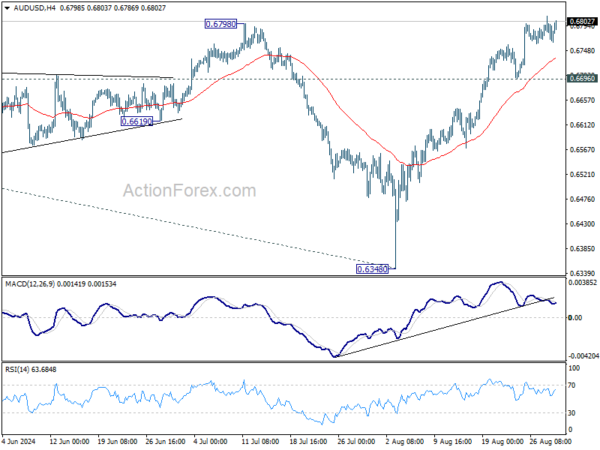
Task: Click the RSI scale level 70
Action: pos(572,385)
